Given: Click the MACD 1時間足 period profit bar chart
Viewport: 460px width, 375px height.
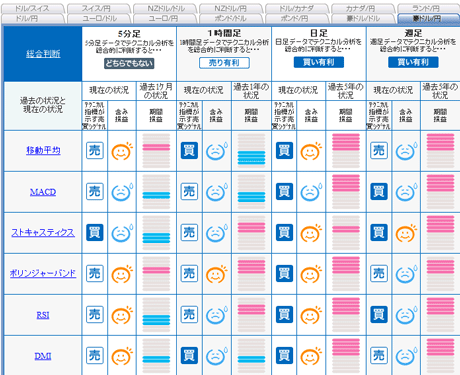Looking at the screenshot, I should pos(251,191).
